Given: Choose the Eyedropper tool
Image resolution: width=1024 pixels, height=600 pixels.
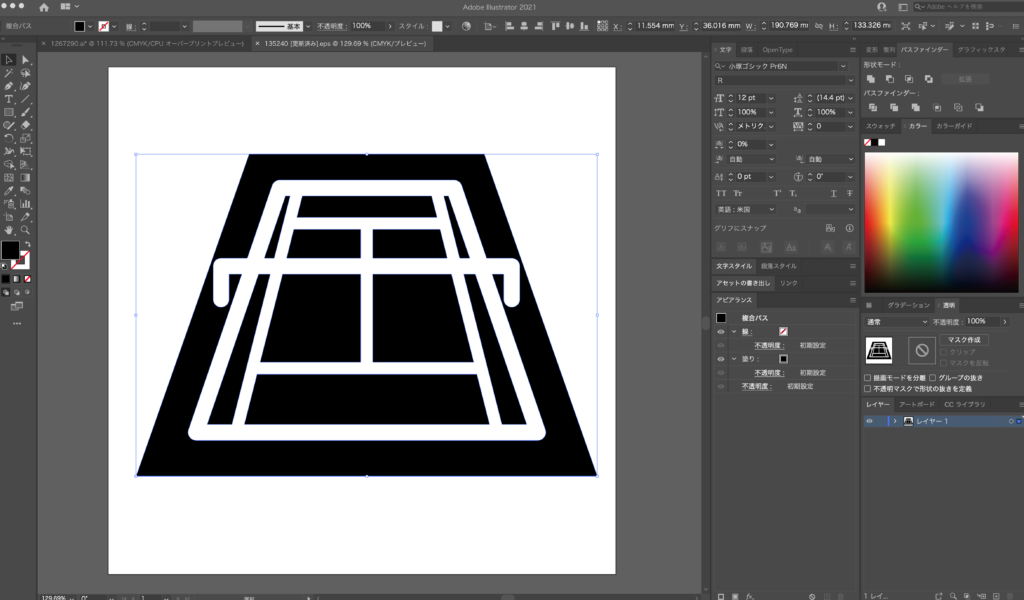Looking at the screenshot, I should (9, 190).
